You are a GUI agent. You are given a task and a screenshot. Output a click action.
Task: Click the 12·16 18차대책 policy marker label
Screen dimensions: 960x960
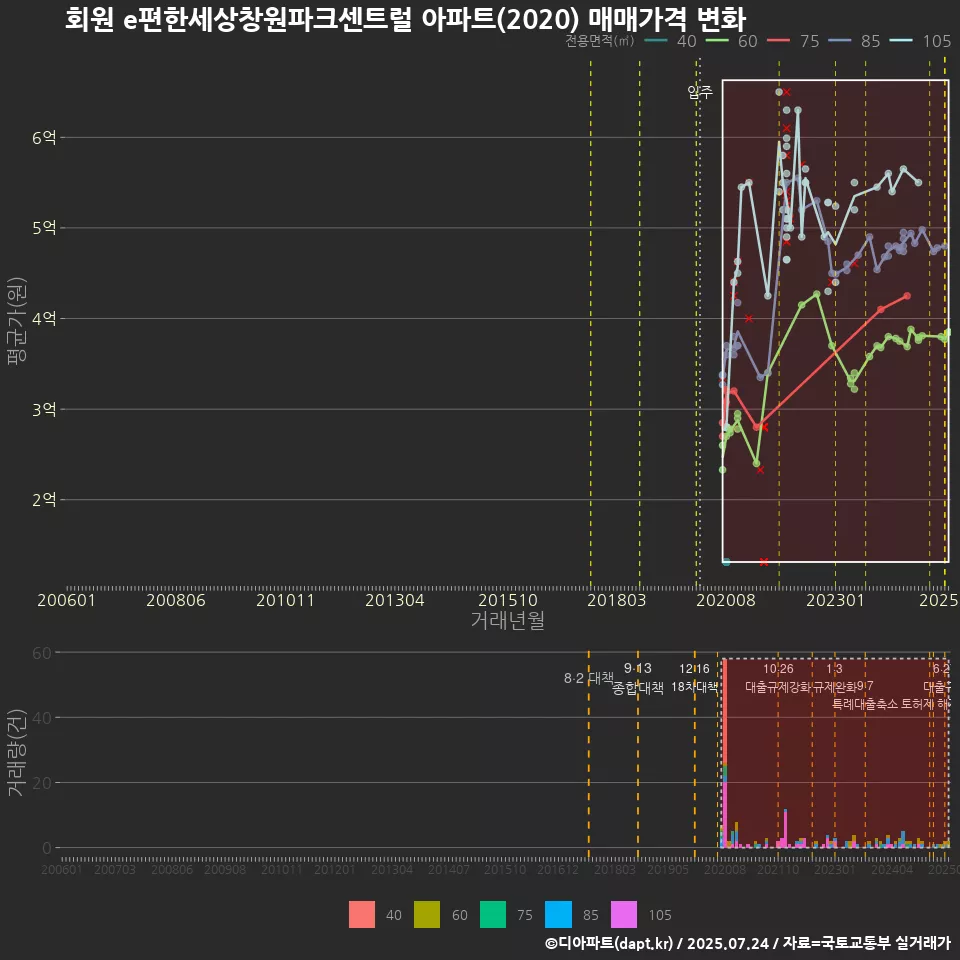694,678
